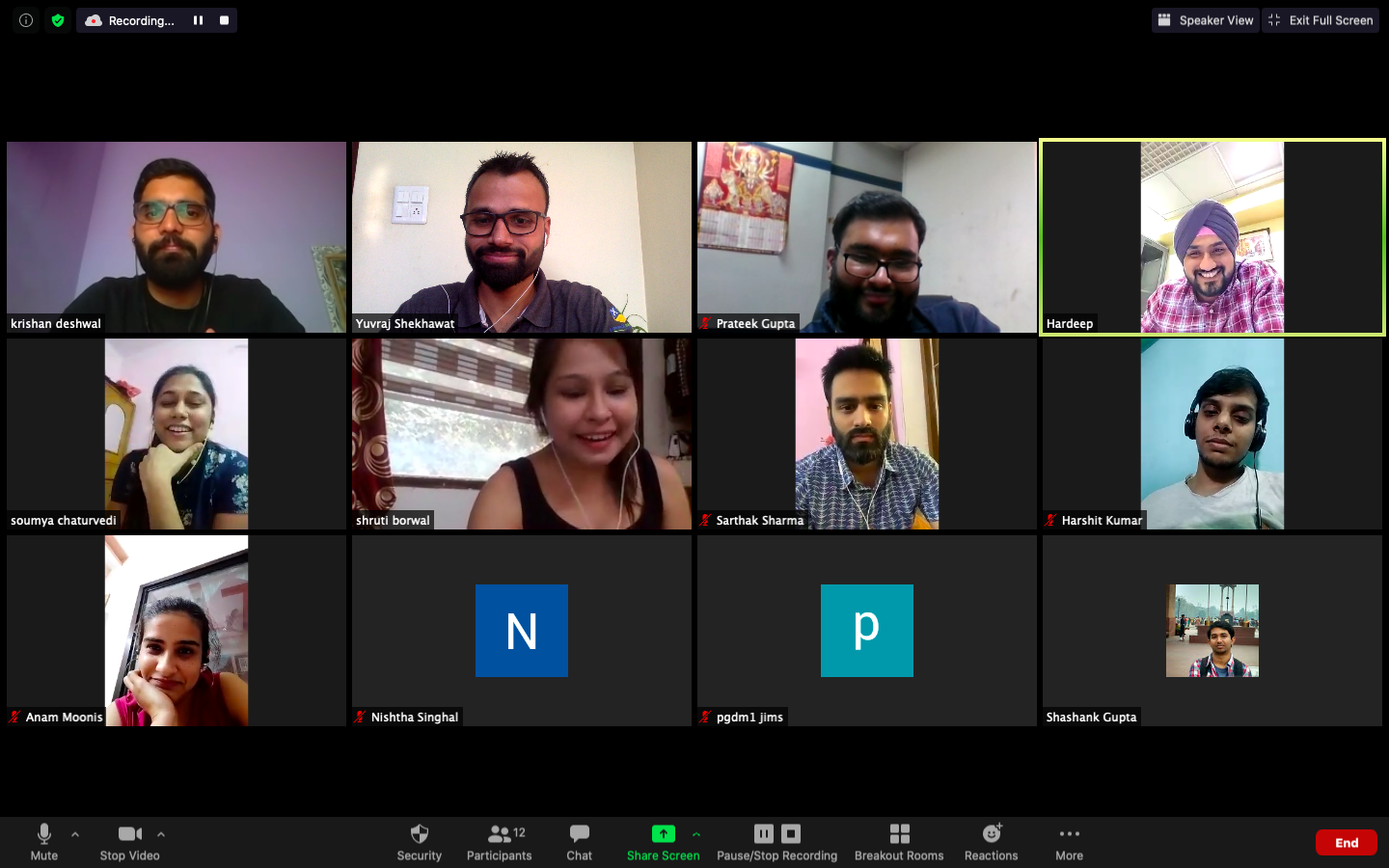Click the shruti borwal name label
Screen dimensions: 1389x868
click(x=393, y=521)
